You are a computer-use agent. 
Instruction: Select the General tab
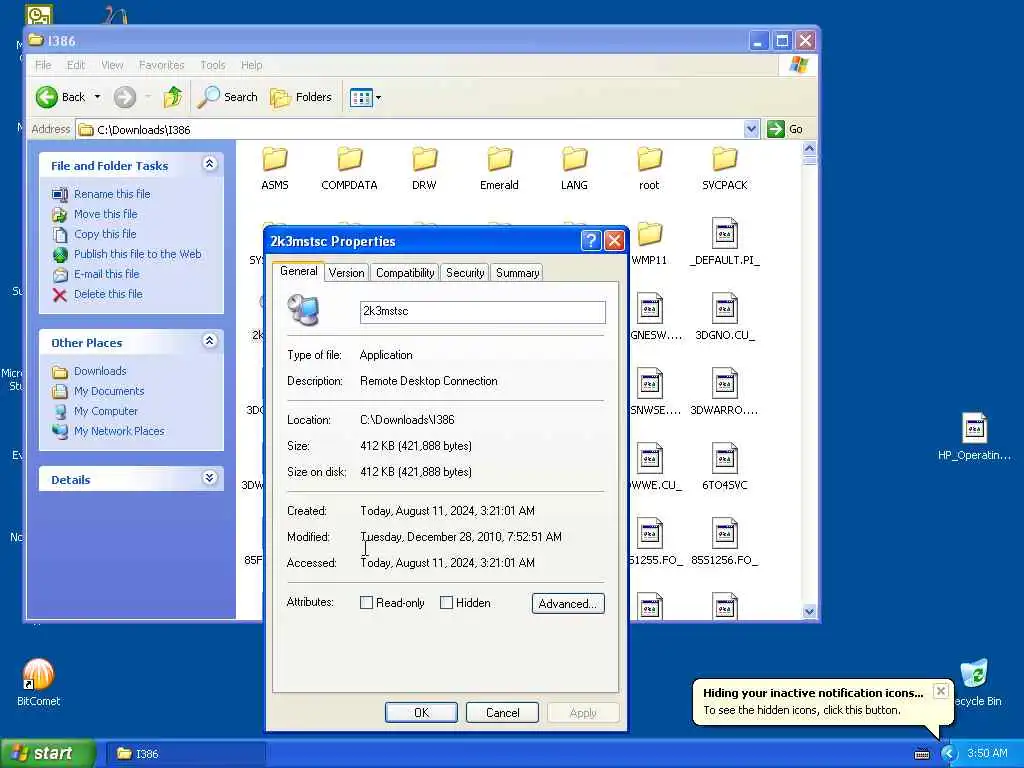coord(298,271)
